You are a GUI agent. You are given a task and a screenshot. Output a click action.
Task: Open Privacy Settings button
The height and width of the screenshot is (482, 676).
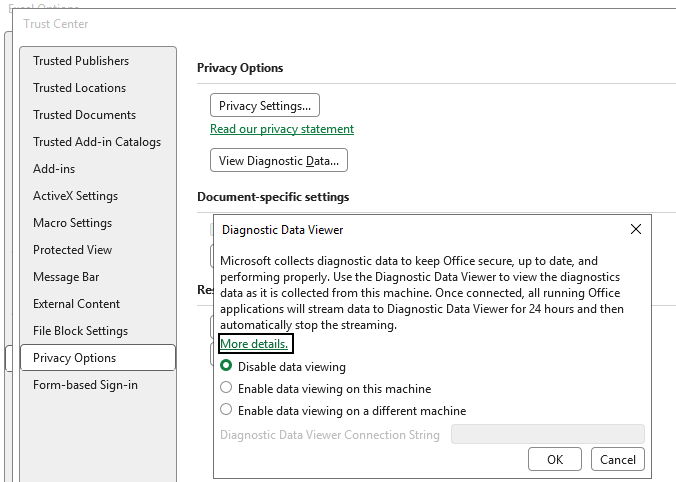tap(265, 105)
